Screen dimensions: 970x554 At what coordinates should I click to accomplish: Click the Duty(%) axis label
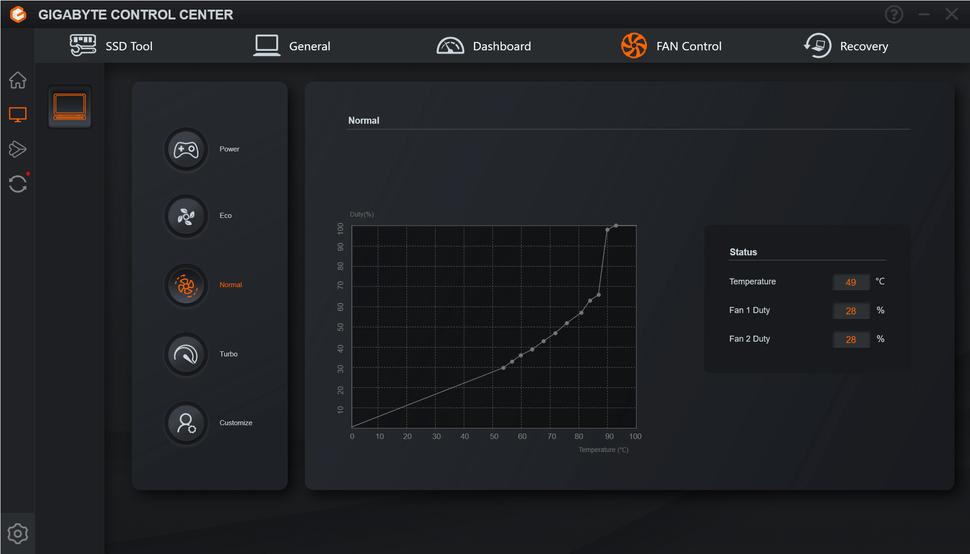[x=362, y=215]
